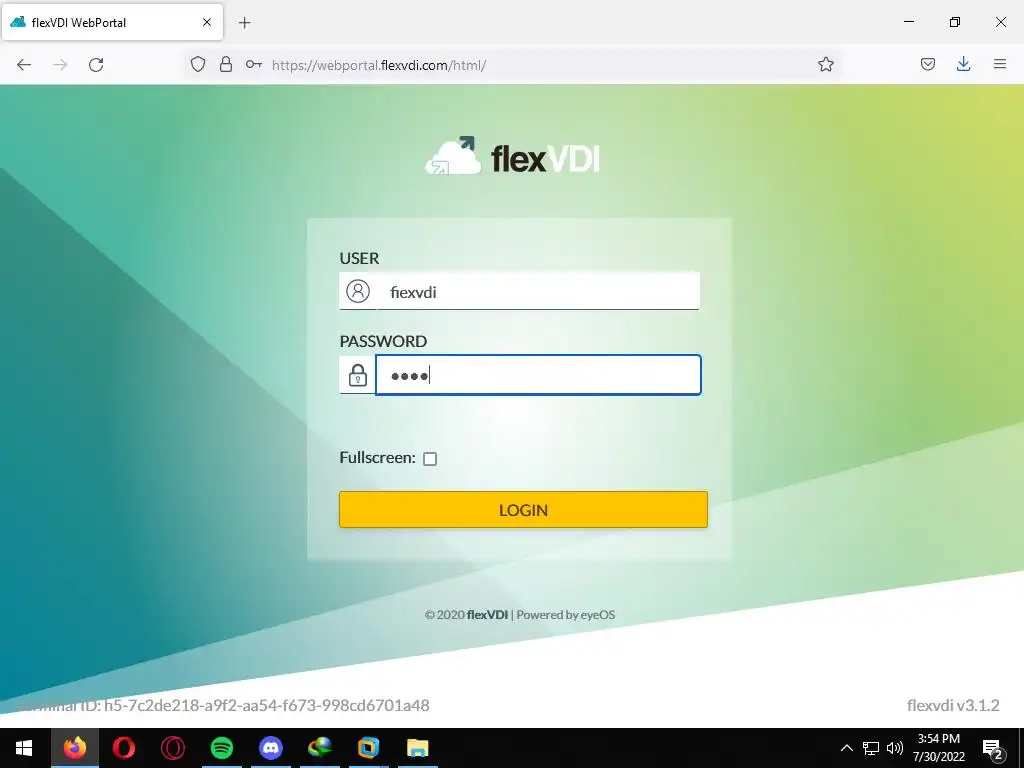Click the forward navigation arrow
The width and height of the screenshot is (1024, 768).
(60, 65)
